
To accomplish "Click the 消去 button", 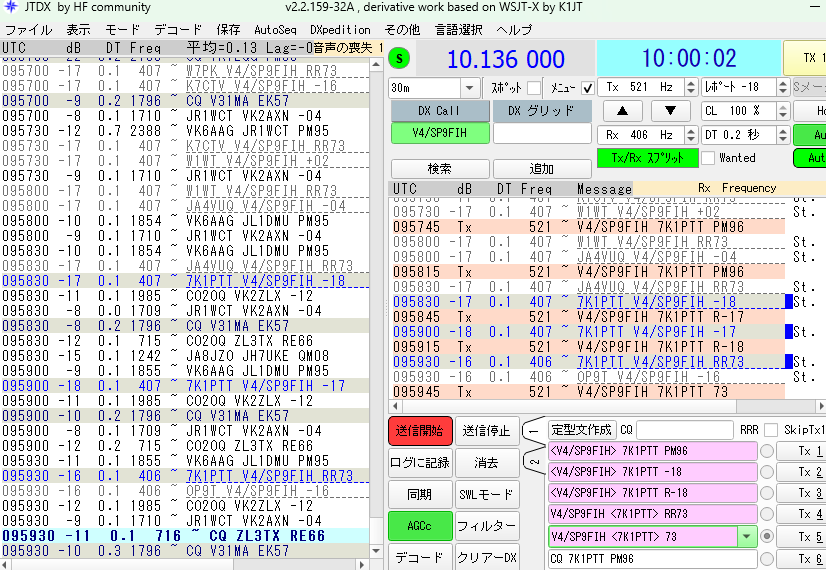I will click(x=486, y=463).
